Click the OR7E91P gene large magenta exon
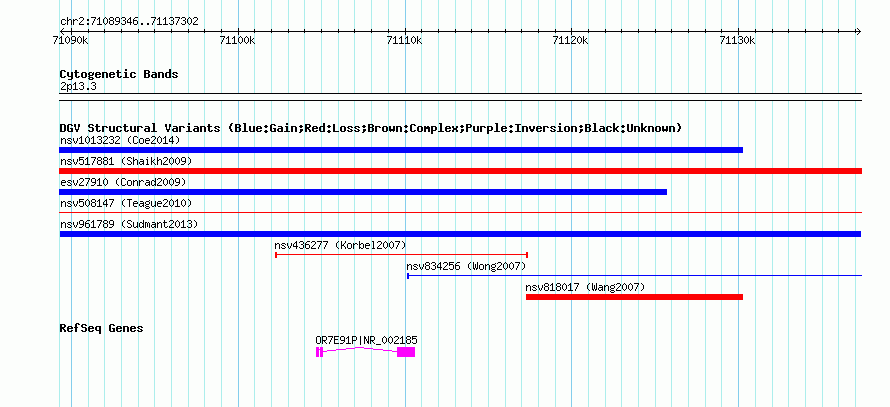Viewport: 890px width, 407px height. tap(406, 352)
